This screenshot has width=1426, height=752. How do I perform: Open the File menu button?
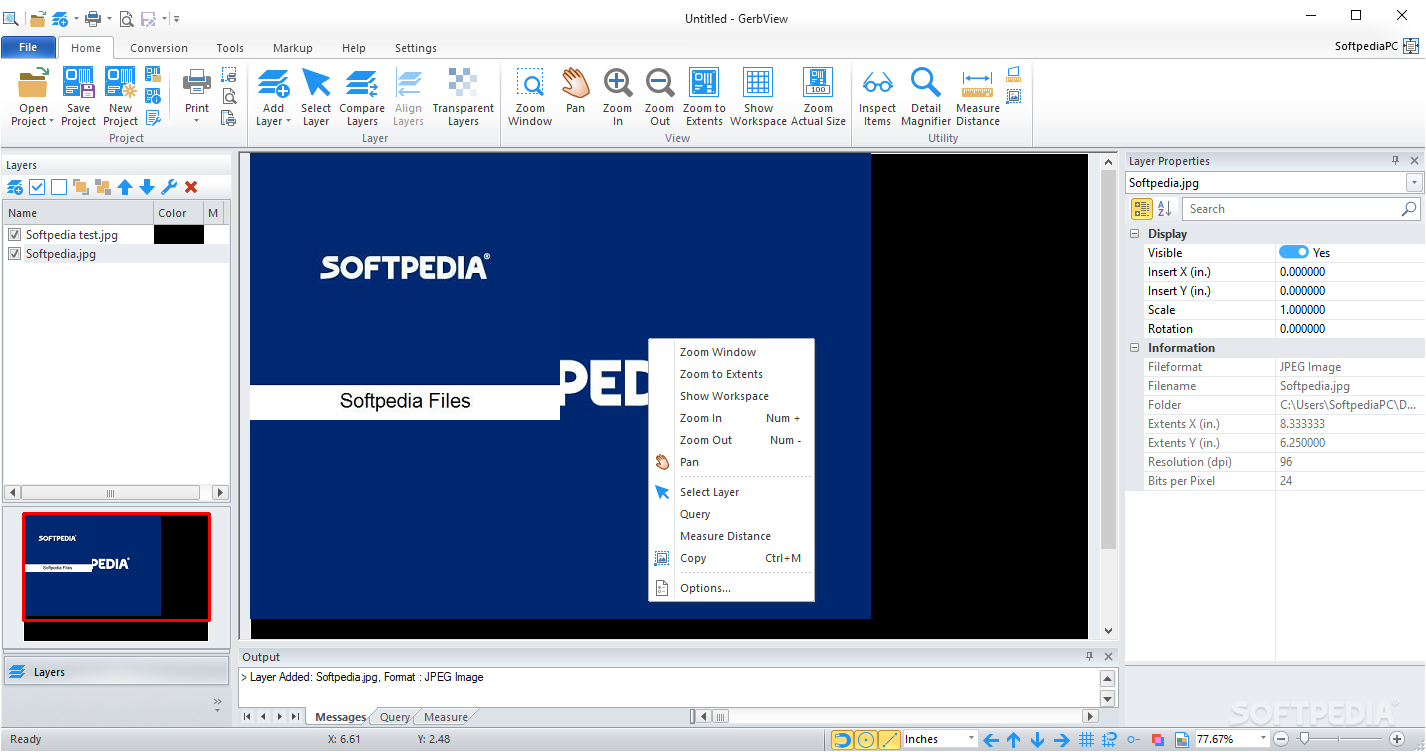pyautogui.click(x=28, y=47)
